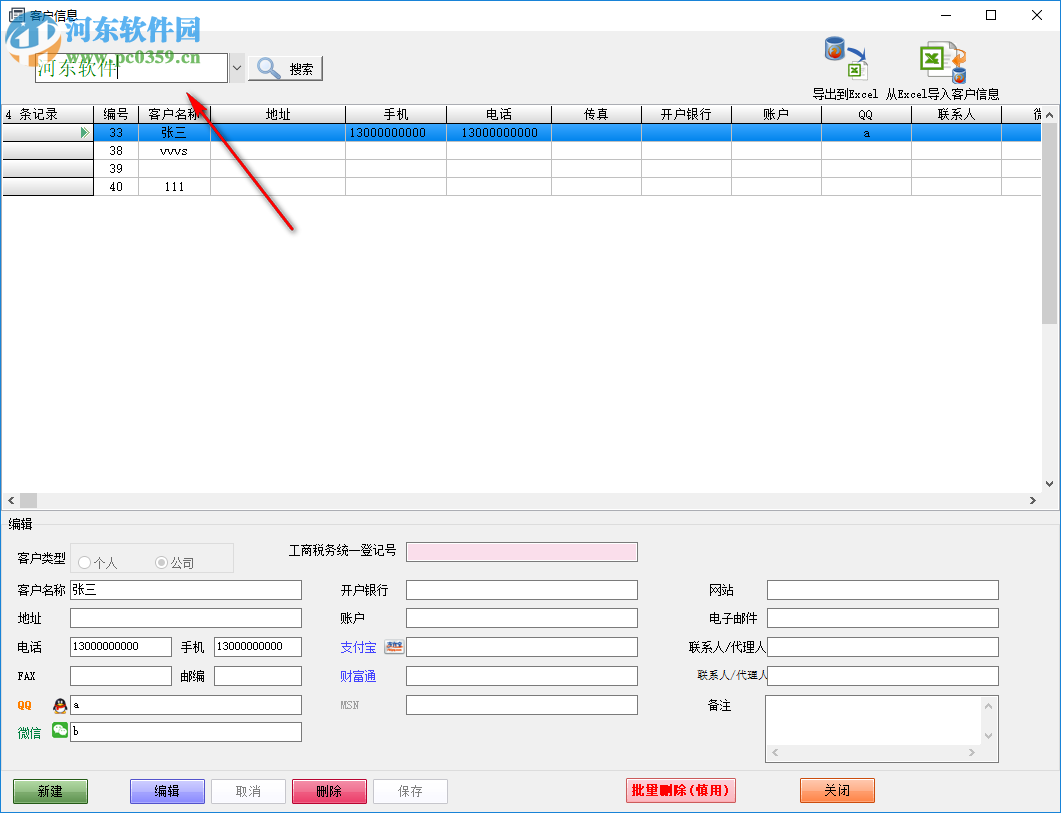Click the 开户银行 input field in the edit form
The width and height of the screenshot is (1061, 813).
[x=522, y=590]
